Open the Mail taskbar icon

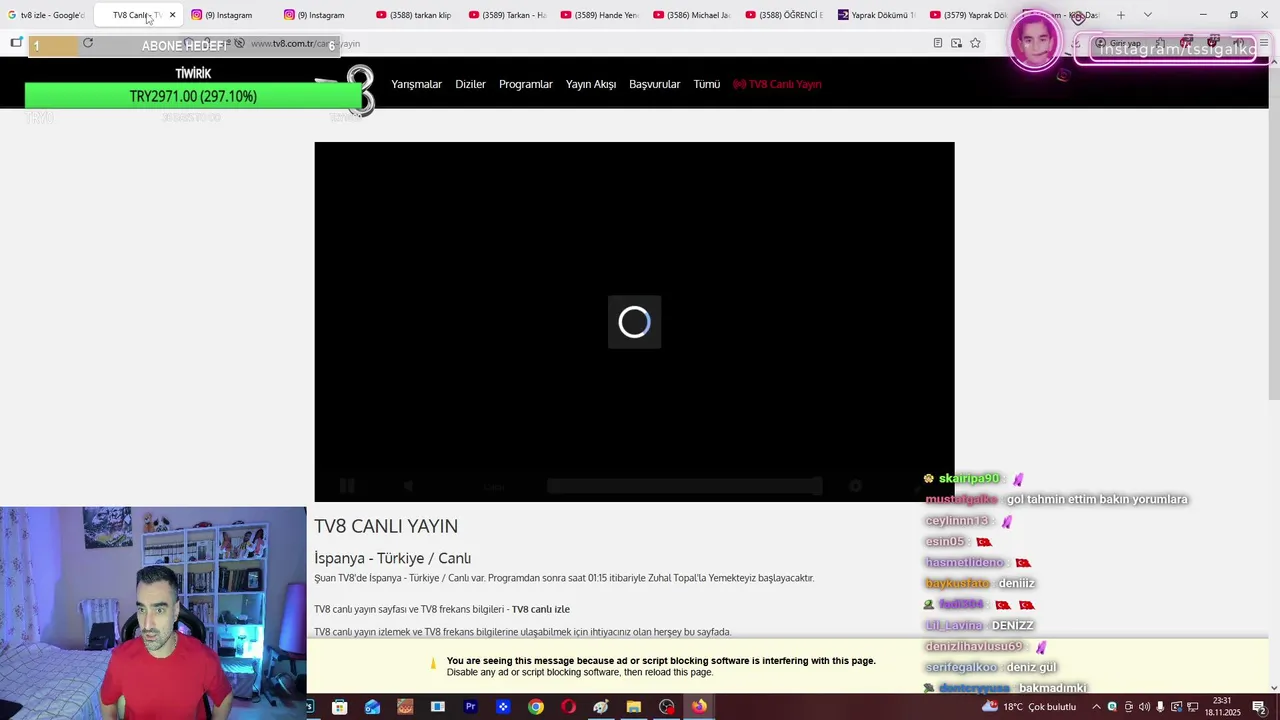click(372, 707)
